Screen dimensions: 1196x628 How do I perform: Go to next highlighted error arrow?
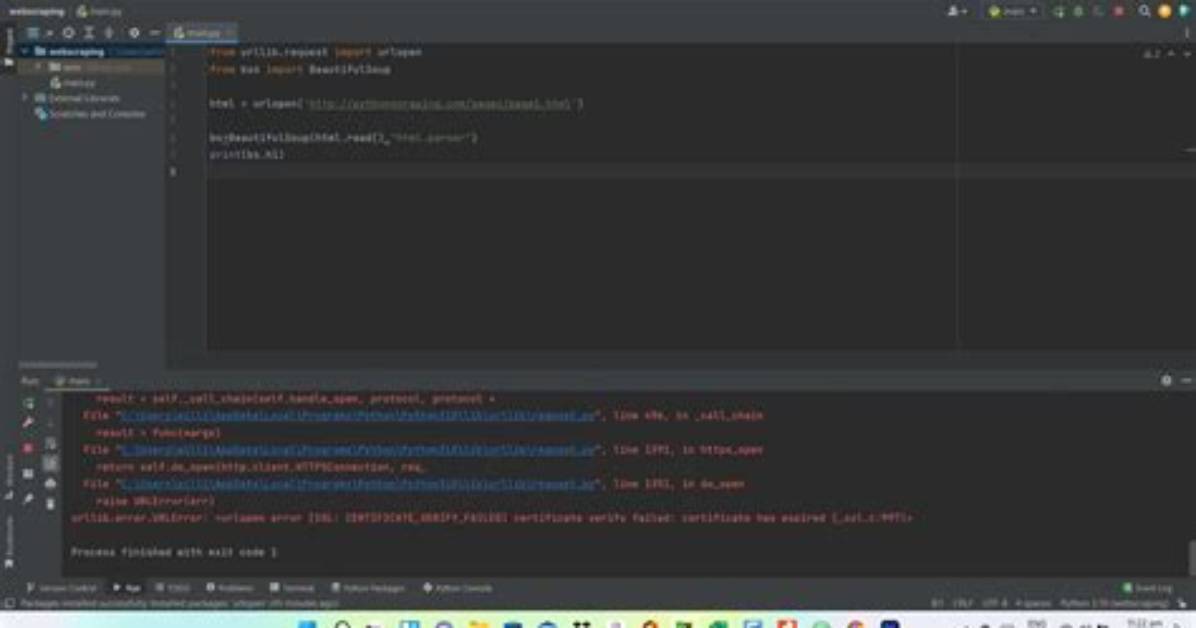pos(1186,53)
